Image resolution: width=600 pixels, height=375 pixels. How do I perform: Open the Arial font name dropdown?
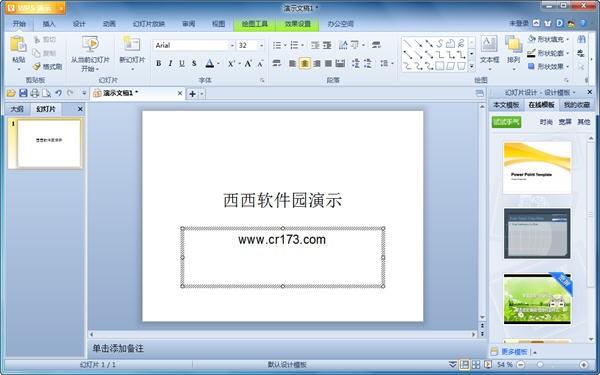pyautogui.click(x=232, y=46)
